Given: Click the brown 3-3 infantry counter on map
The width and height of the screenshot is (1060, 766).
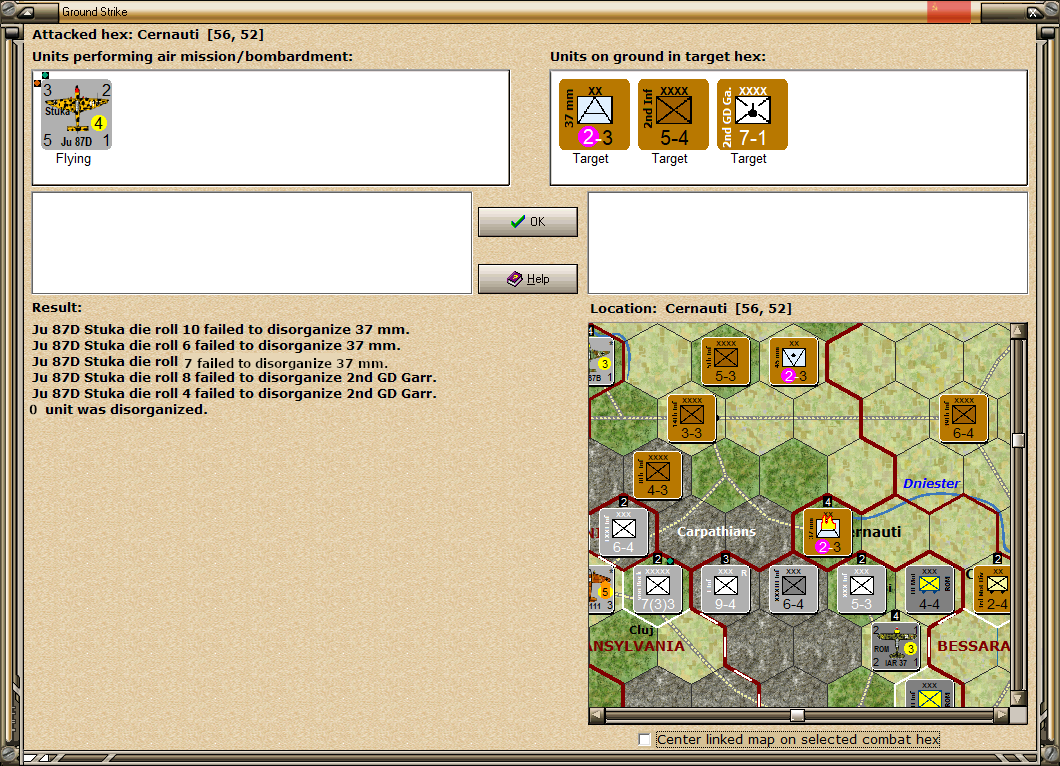Looking at the screenshot, I should coord(692,418).
